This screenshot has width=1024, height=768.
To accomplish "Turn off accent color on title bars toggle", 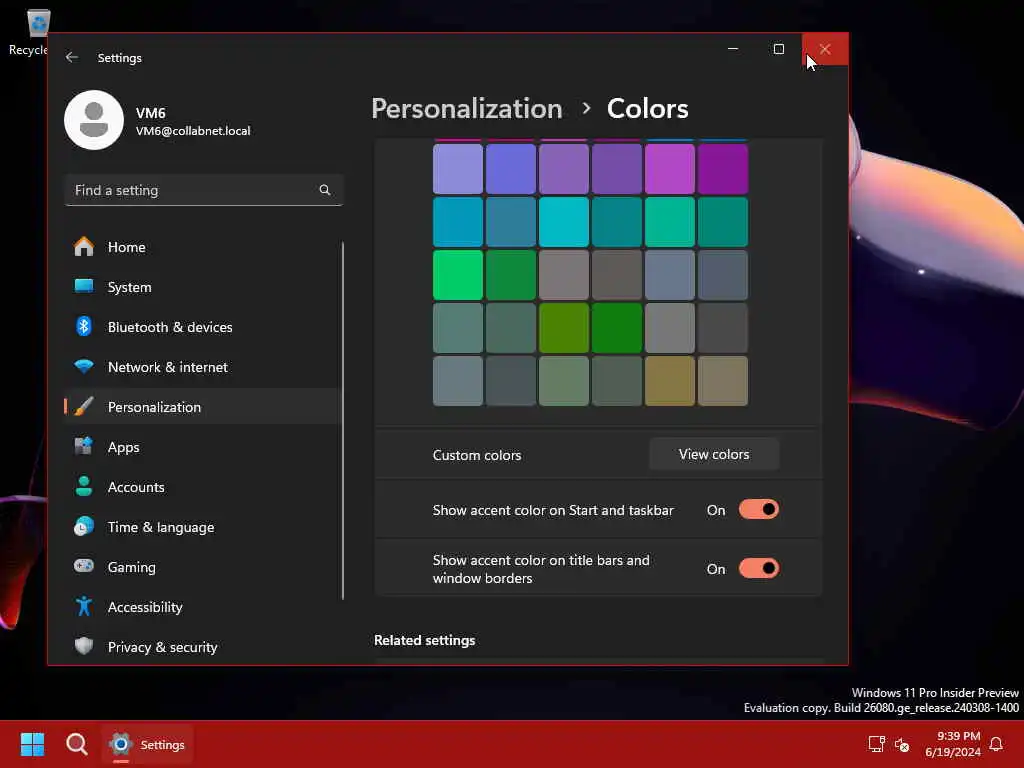I will [x=759, y=568].
